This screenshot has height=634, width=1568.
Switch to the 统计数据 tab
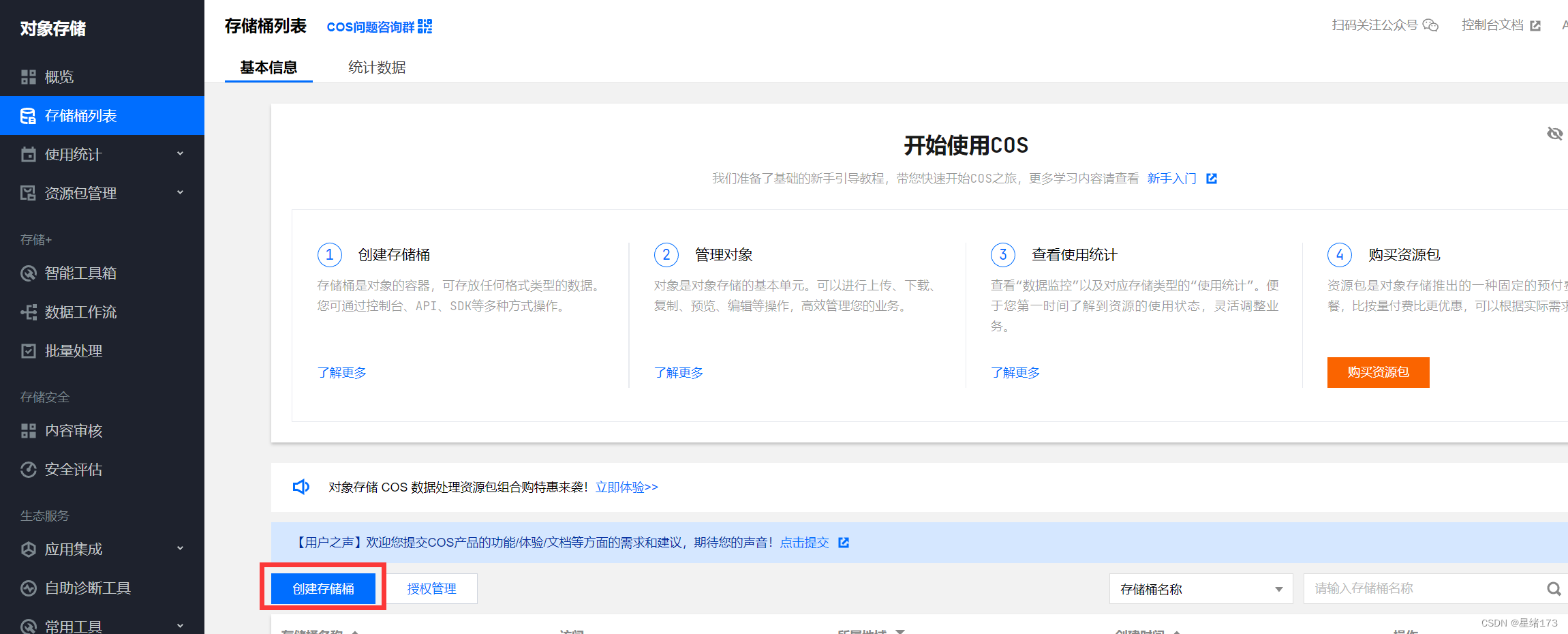click(377, 67)
